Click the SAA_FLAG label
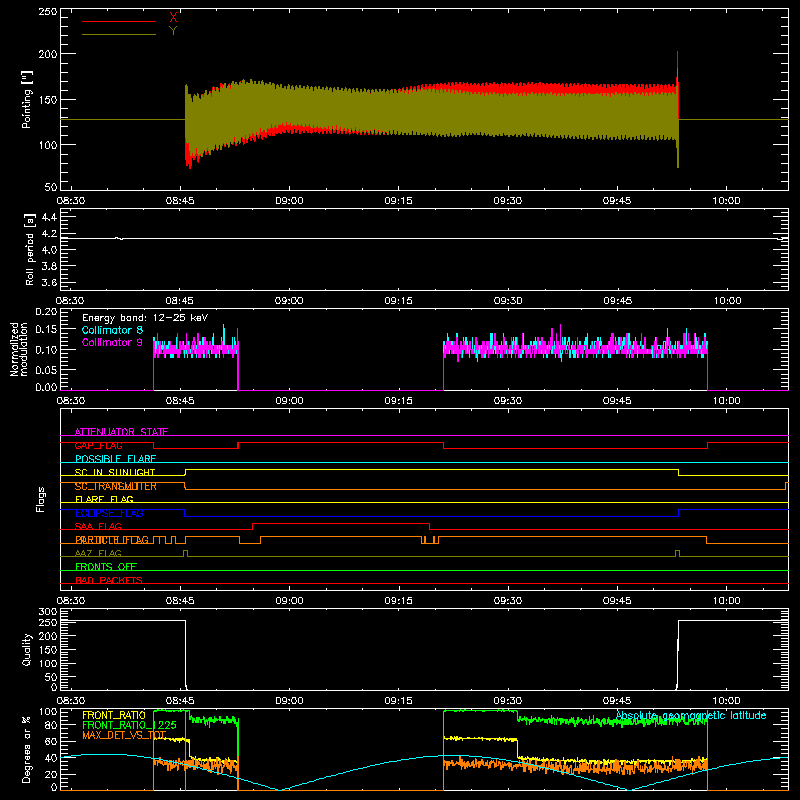This screenshot has height=800, width=800. pyautogui.click(x=98, y=527)
